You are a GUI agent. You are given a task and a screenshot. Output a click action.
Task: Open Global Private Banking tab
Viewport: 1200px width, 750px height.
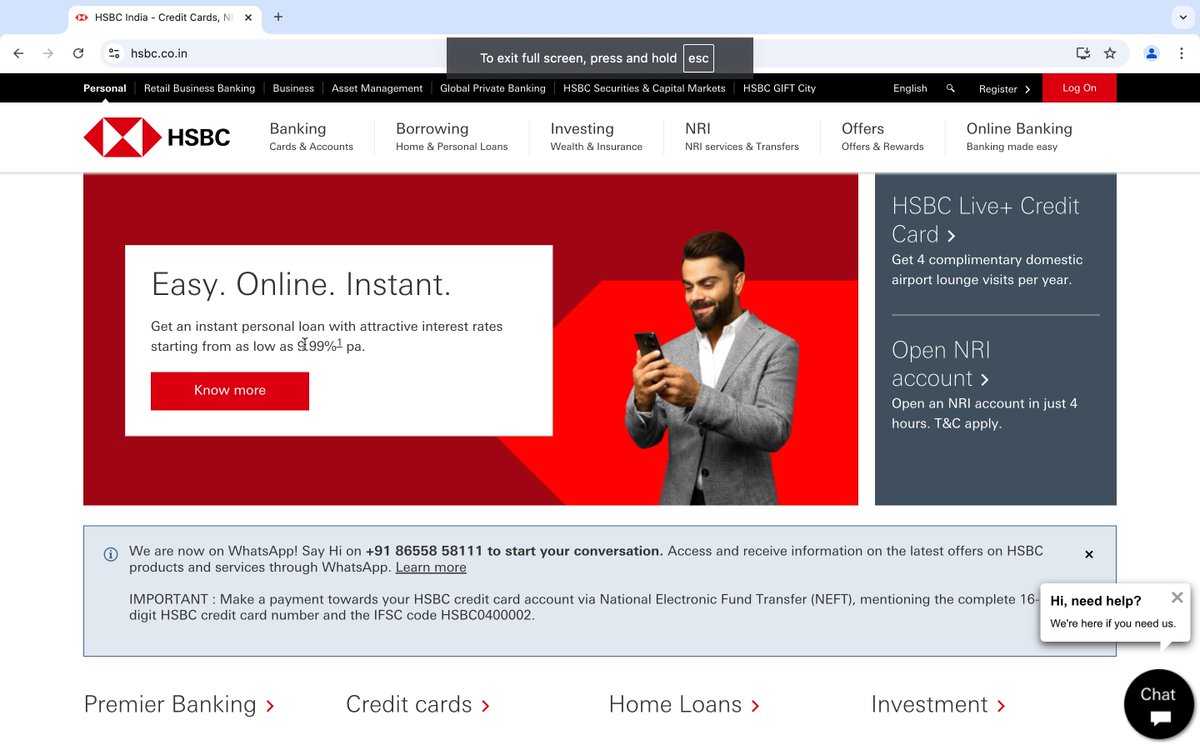[493, 88]
